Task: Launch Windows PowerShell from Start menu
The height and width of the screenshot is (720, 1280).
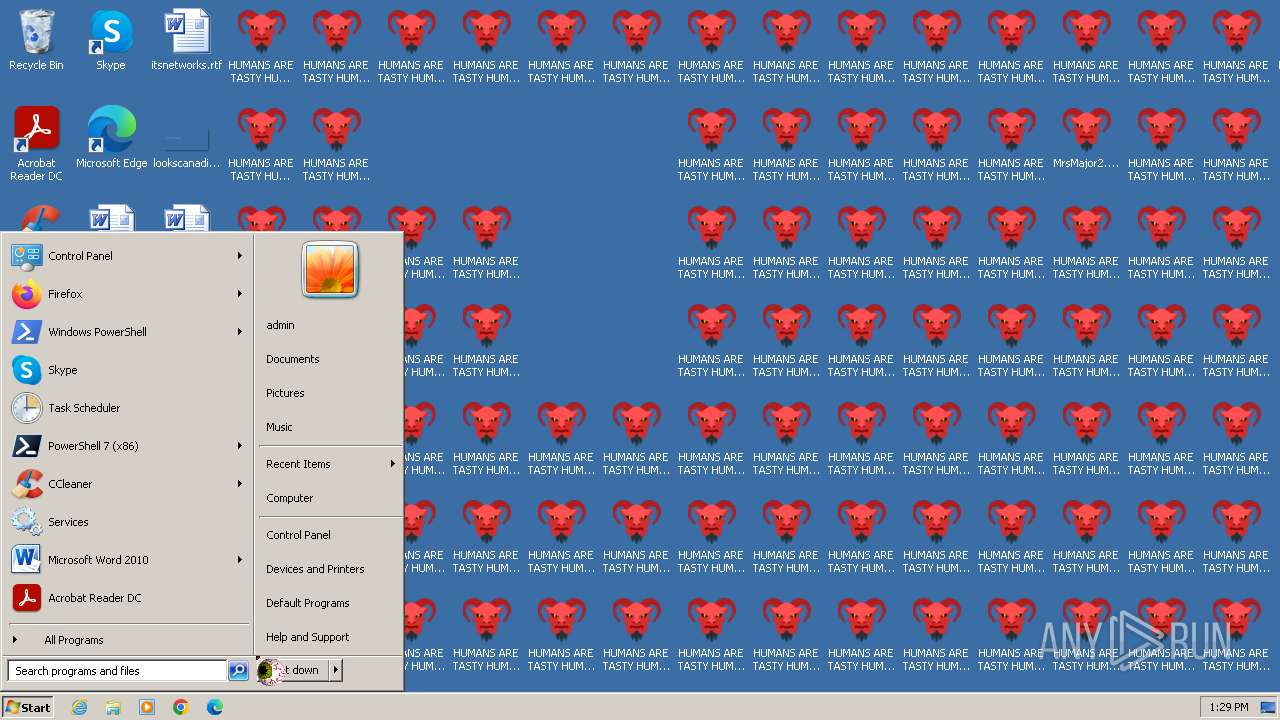Action: click(x=127, y=332)
